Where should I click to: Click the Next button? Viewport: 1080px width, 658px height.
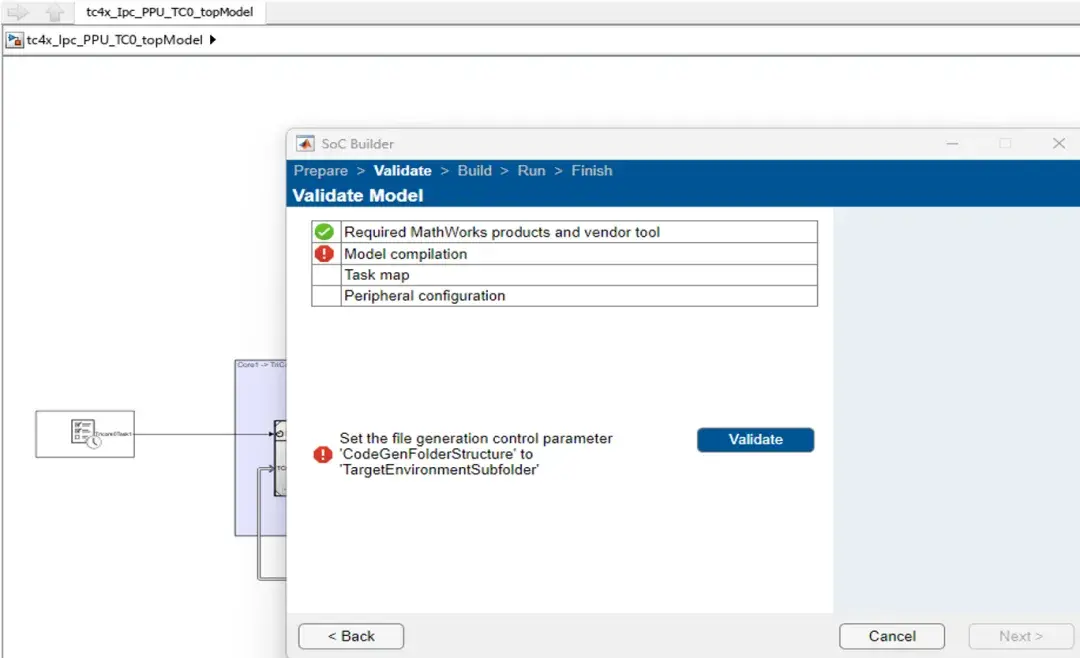click(1021, 636)
